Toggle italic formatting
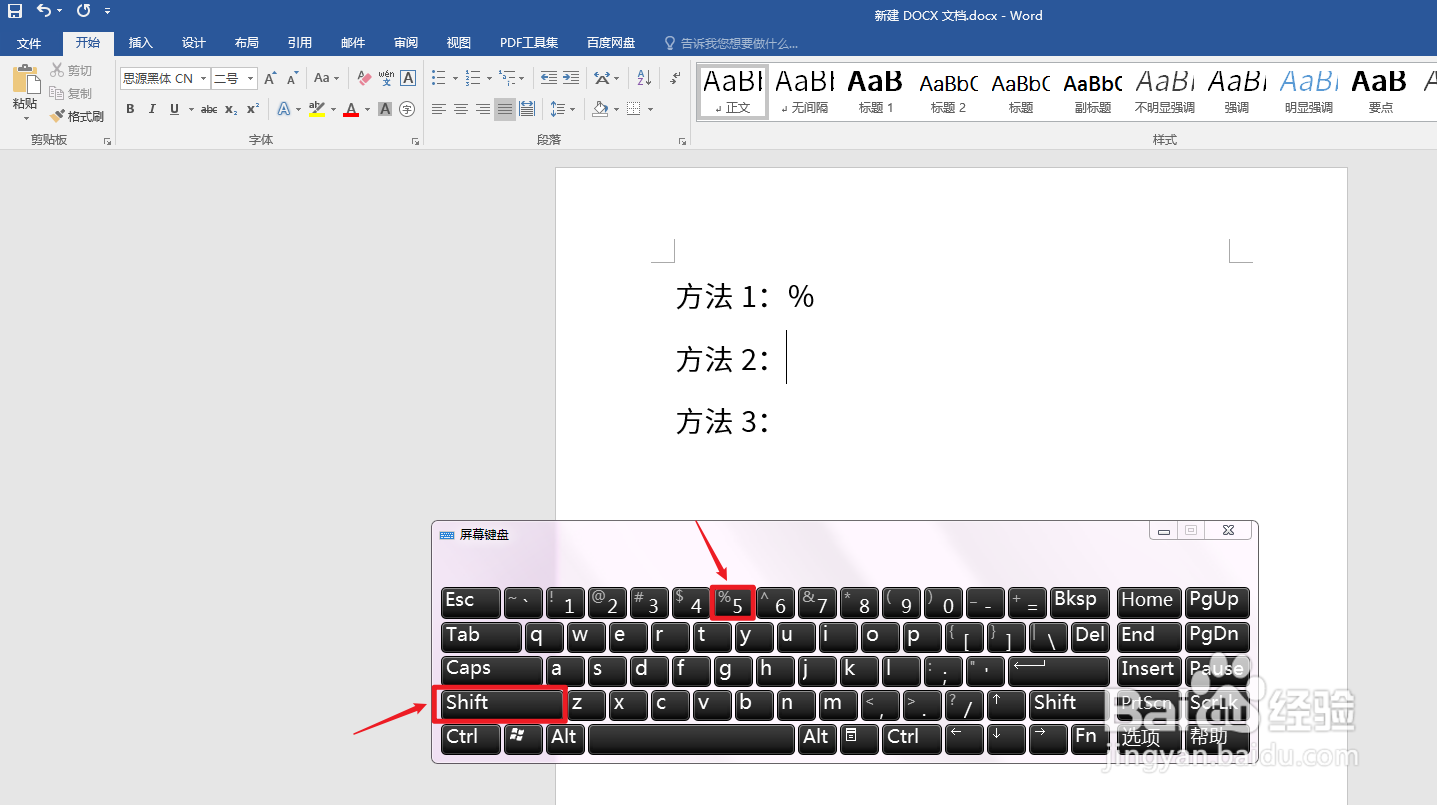Image resolution: width=1437 pixels, height=805 pixels. pos(152,109)
